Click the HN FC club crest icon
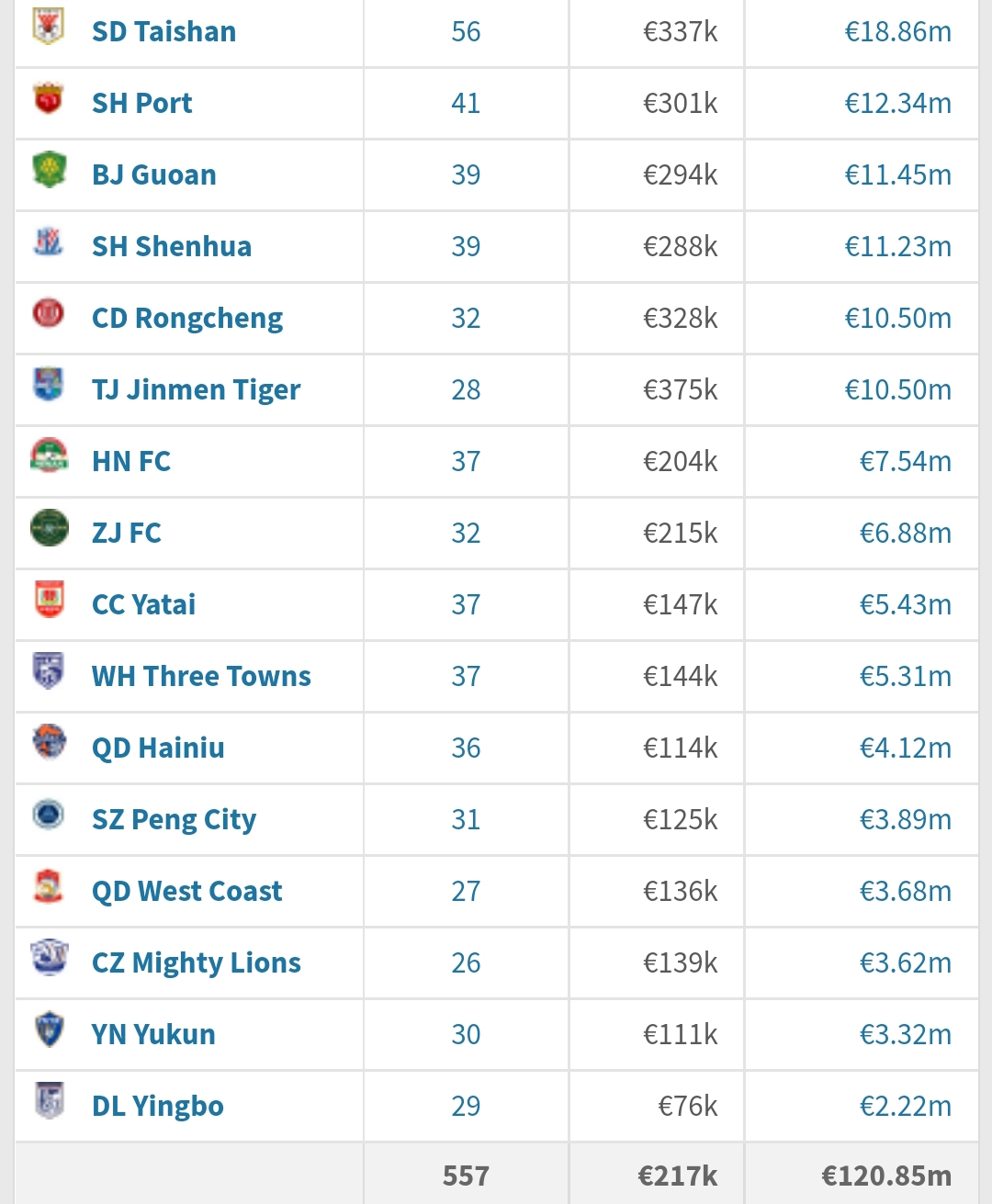Viewport: 992px width, 1204px height. coord(49,456)
